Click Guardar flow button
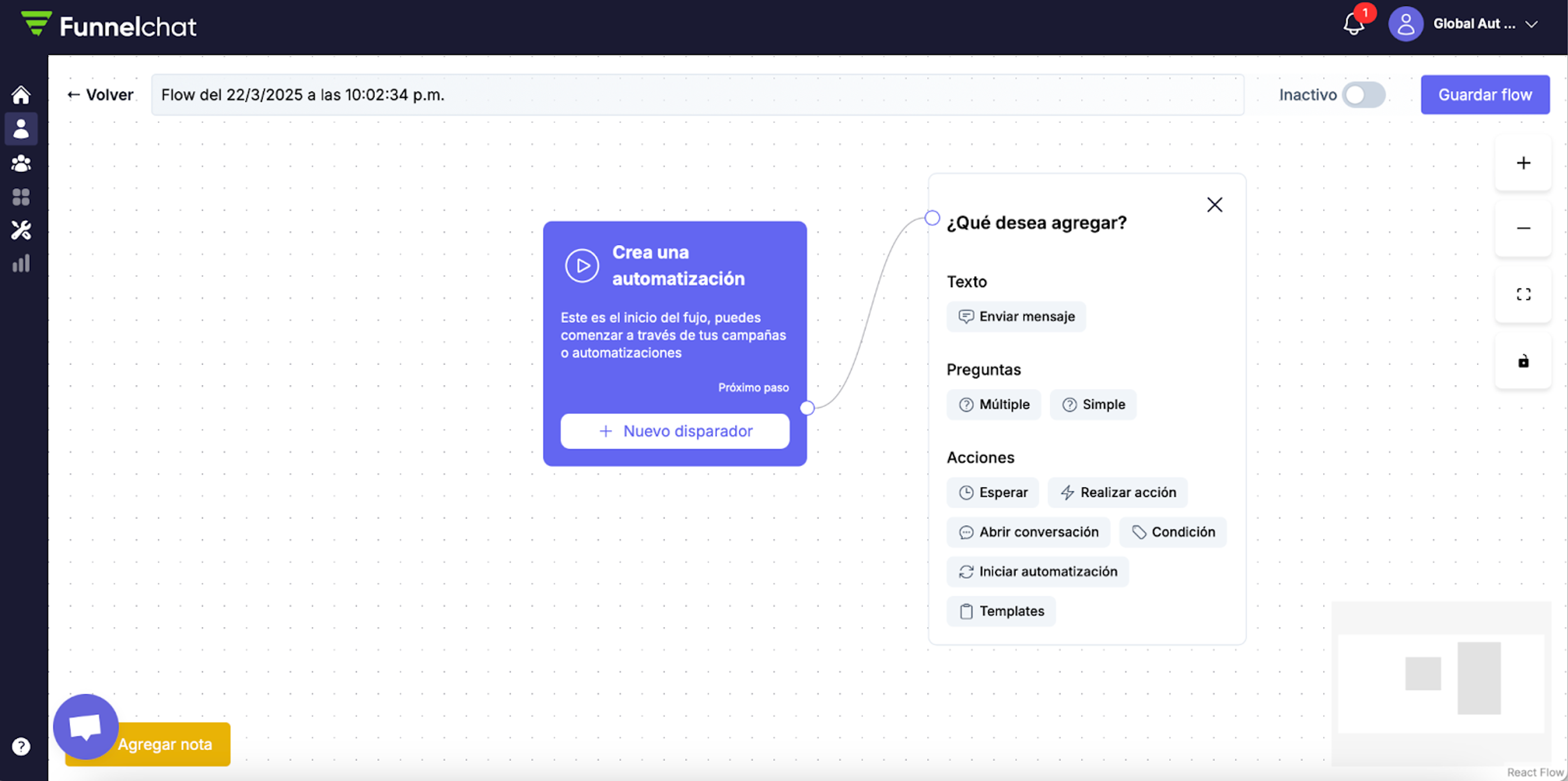The width and height of the screenshot is (1568, 781). point(1485,95)
